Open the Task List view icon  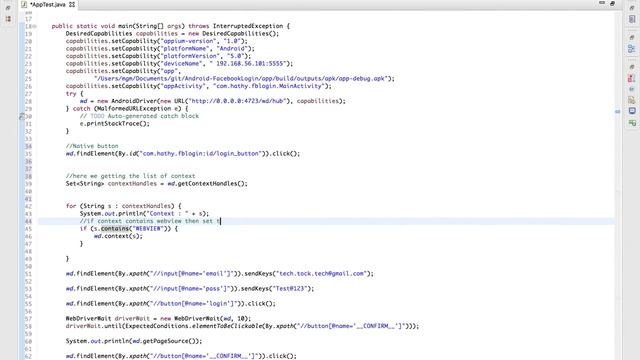tap(632, 19)
